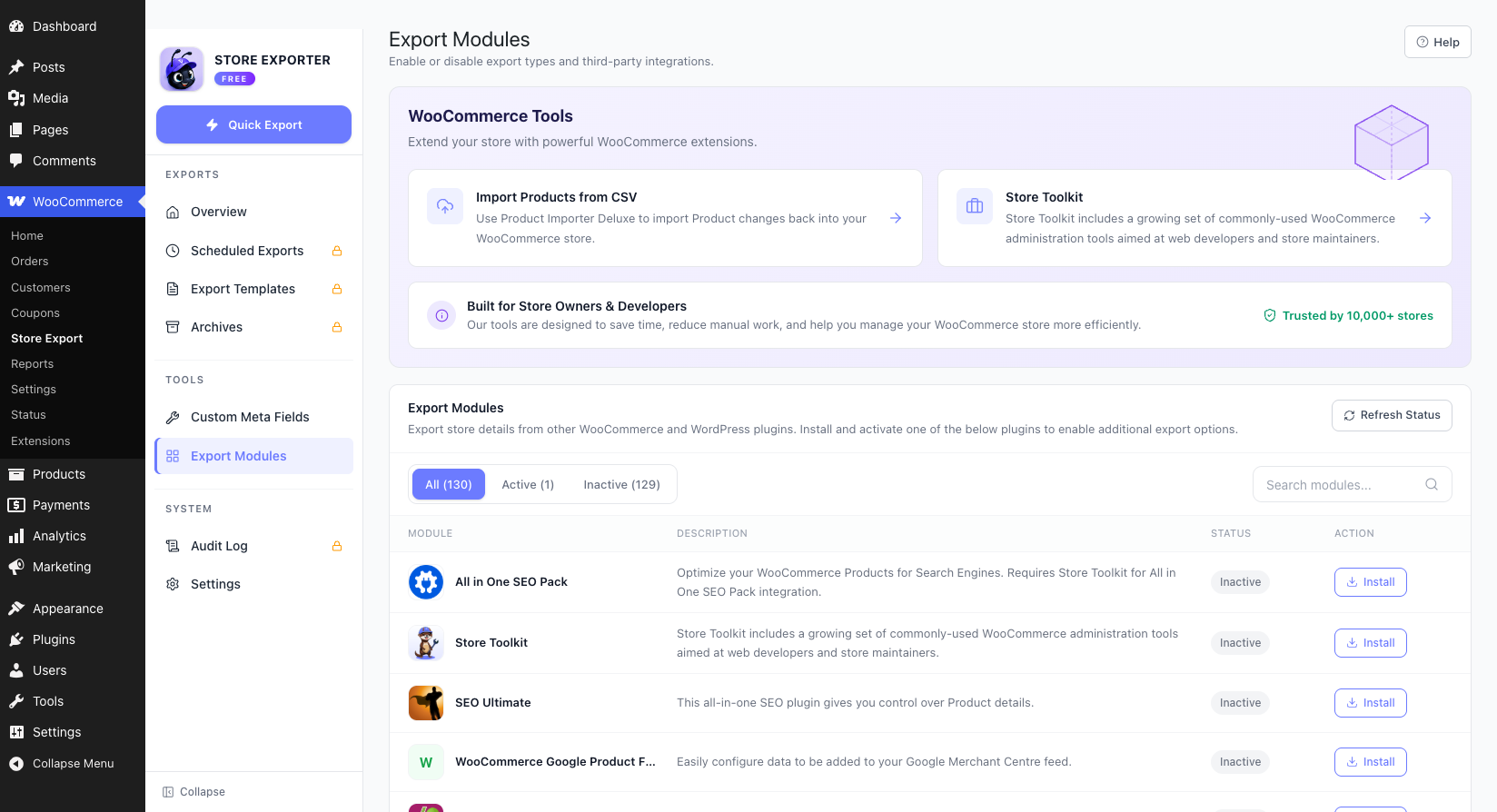The height and width of the screenshot is (812, 1497).
Task: Click the Analytics bar chart icon
Action: pyautogui.click(x=16, y=536)
